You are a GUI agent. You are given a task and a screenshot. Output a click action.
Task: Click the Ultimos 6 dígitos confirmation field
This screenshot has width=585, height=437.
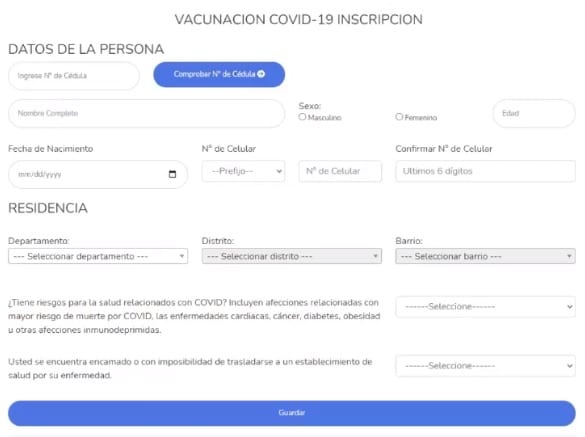coord(485,171)
